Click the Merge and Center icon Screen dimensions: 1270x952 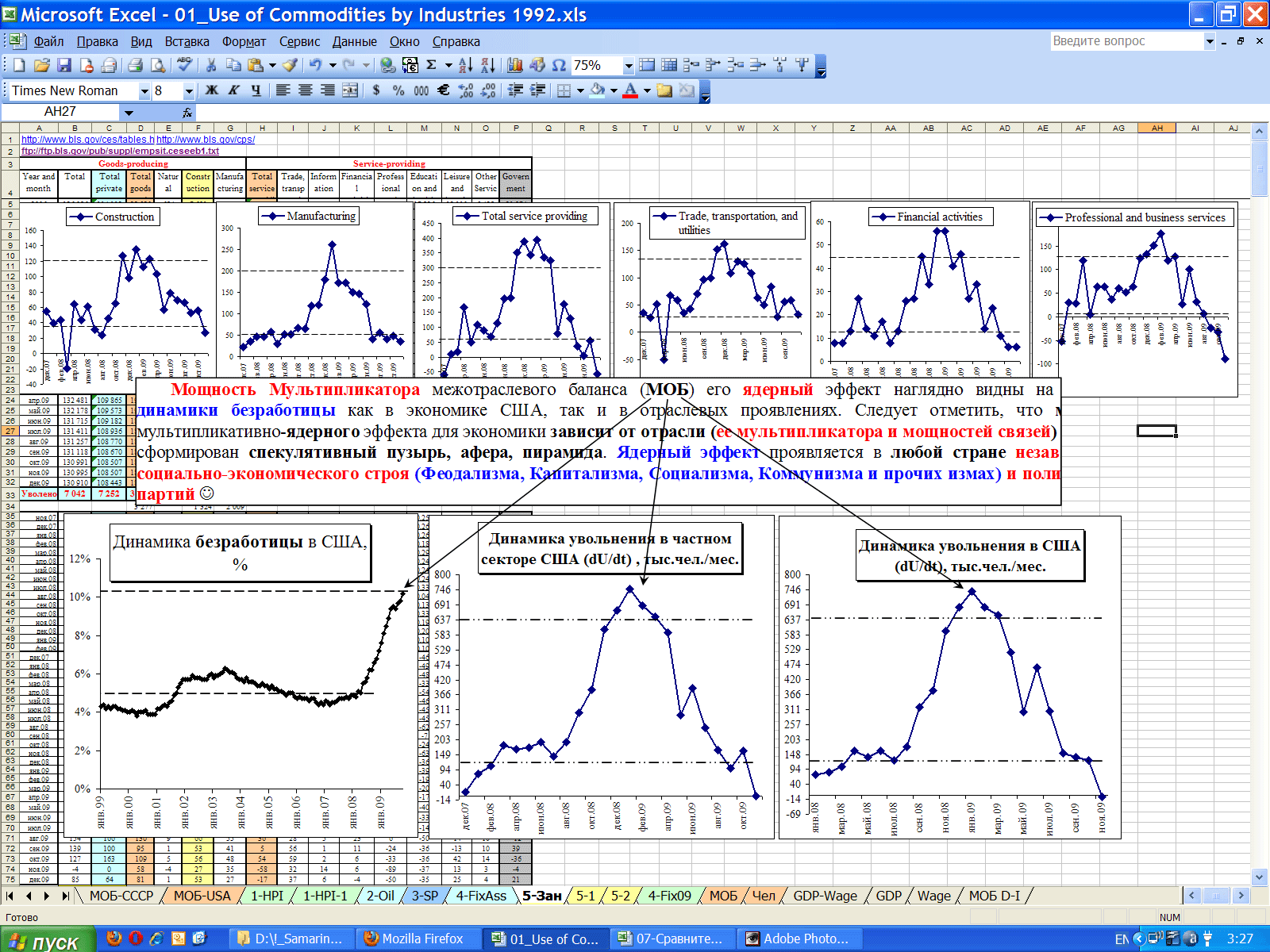[350, 90]
